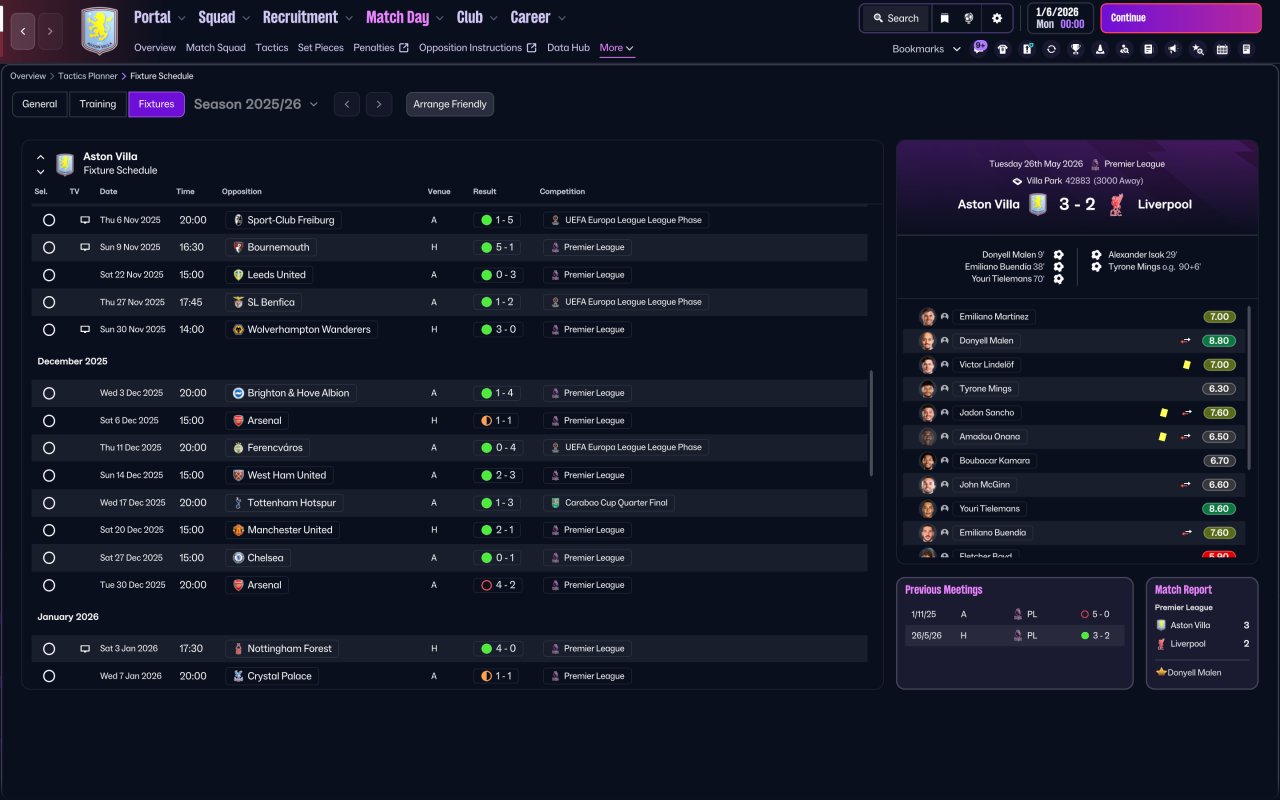Open the Season 2025/26 dropdown
Viewport: 1280px width, 800px height.
point(256,104)
